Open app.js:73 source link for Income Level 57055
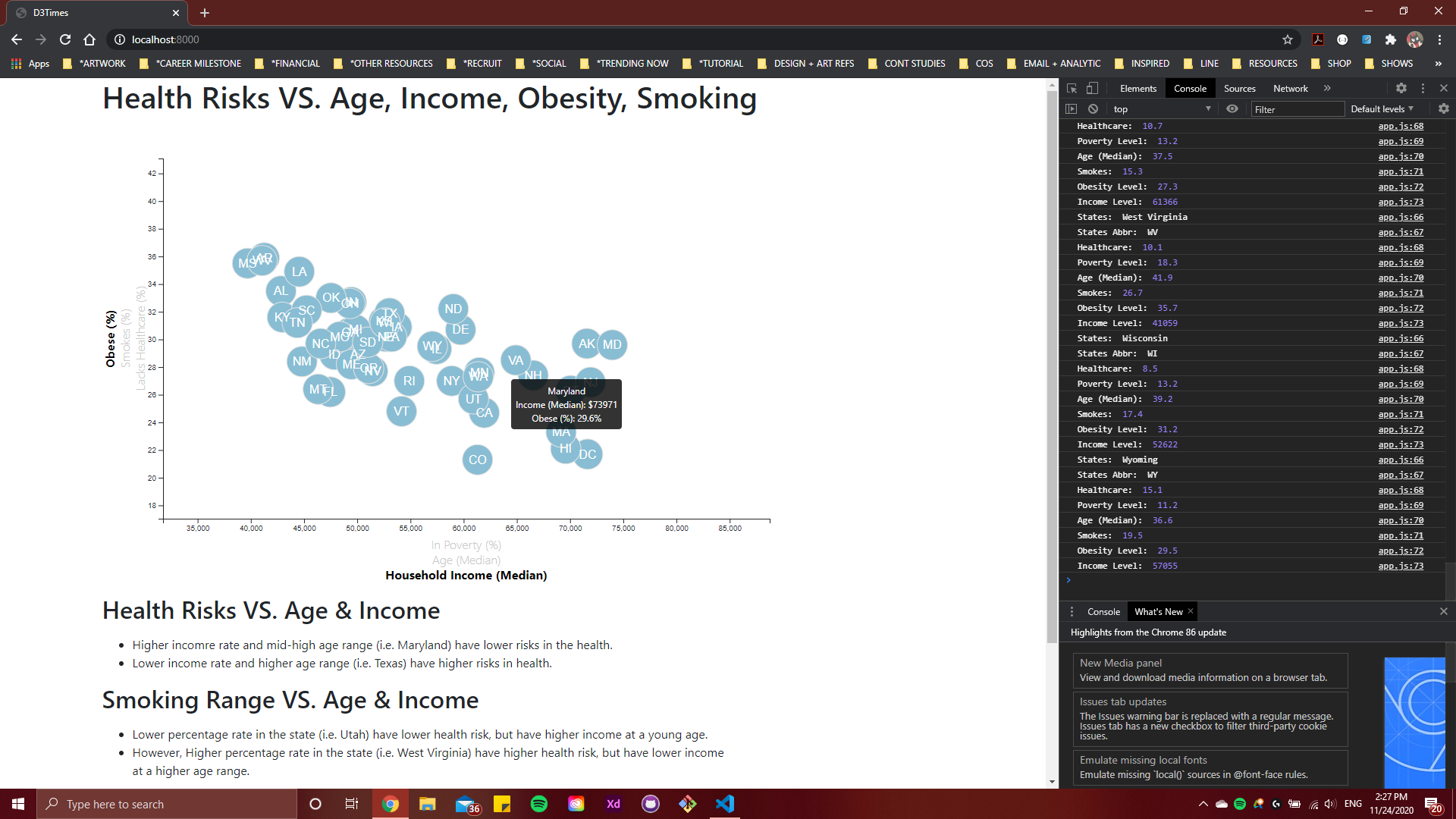 (x=1401, y=566)
